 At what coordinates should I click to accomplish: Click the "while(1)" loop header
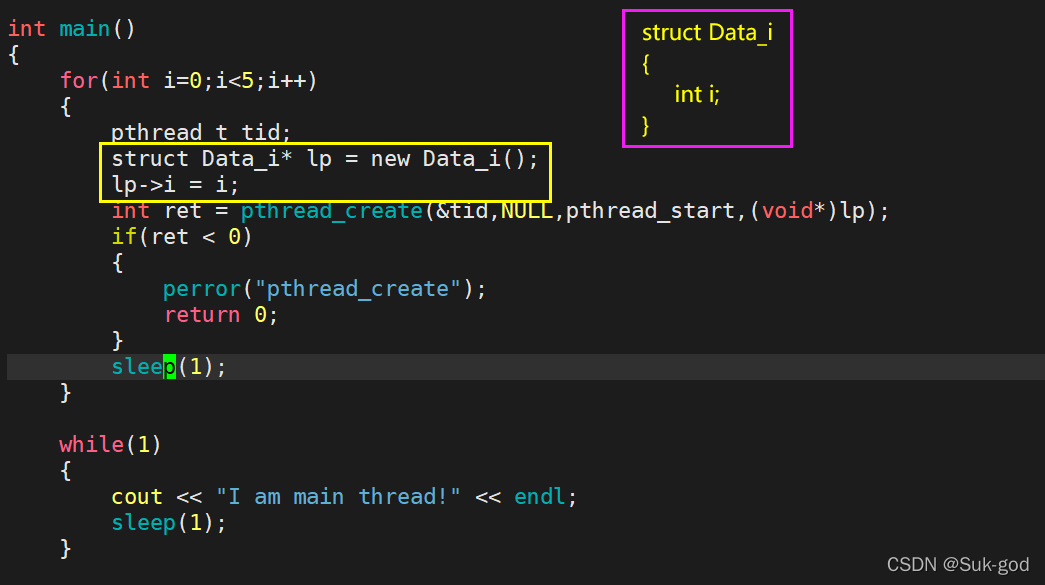(110, 444)
